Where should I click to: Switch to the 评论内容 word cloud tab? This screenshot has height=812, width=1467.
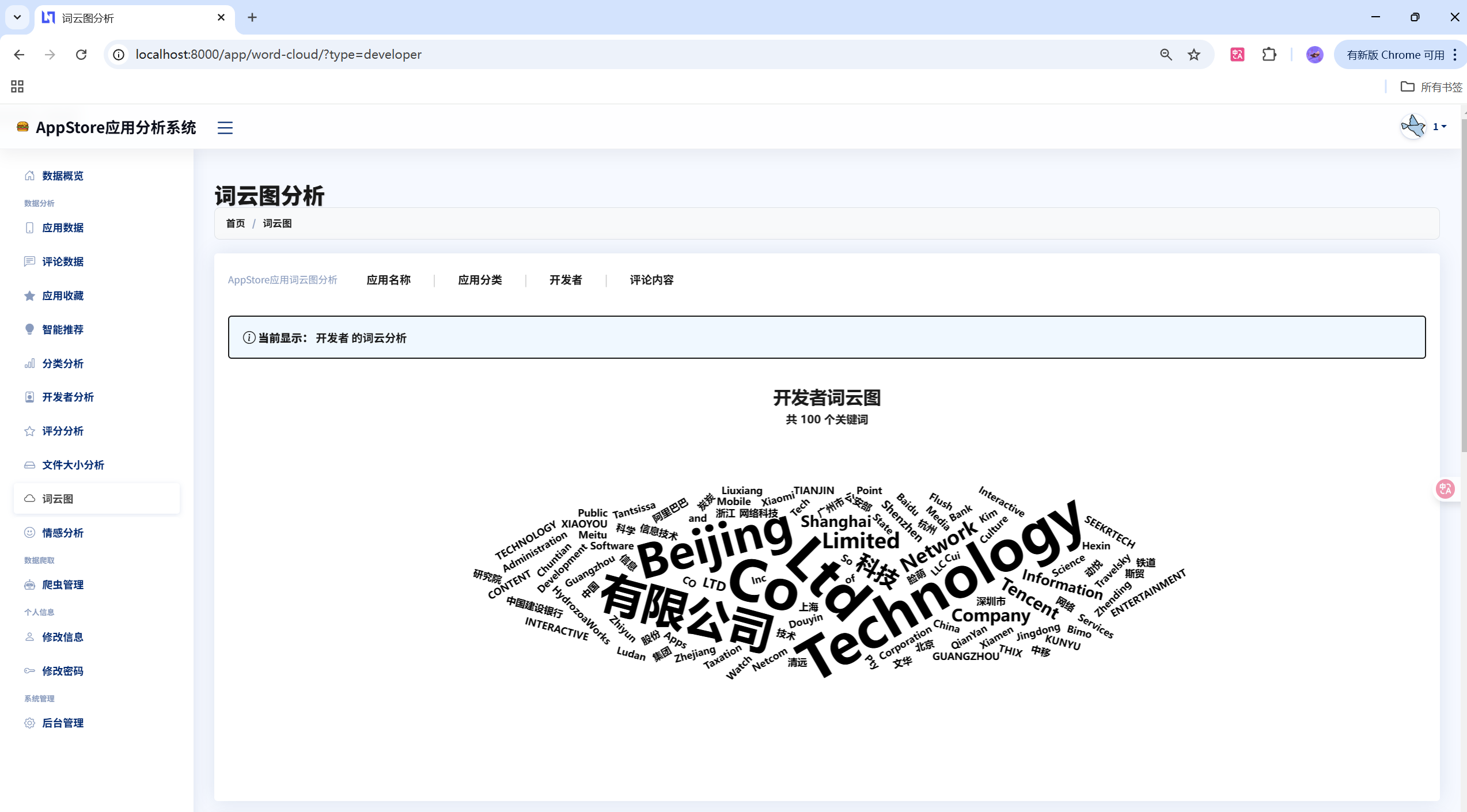[x=651, y=280]
